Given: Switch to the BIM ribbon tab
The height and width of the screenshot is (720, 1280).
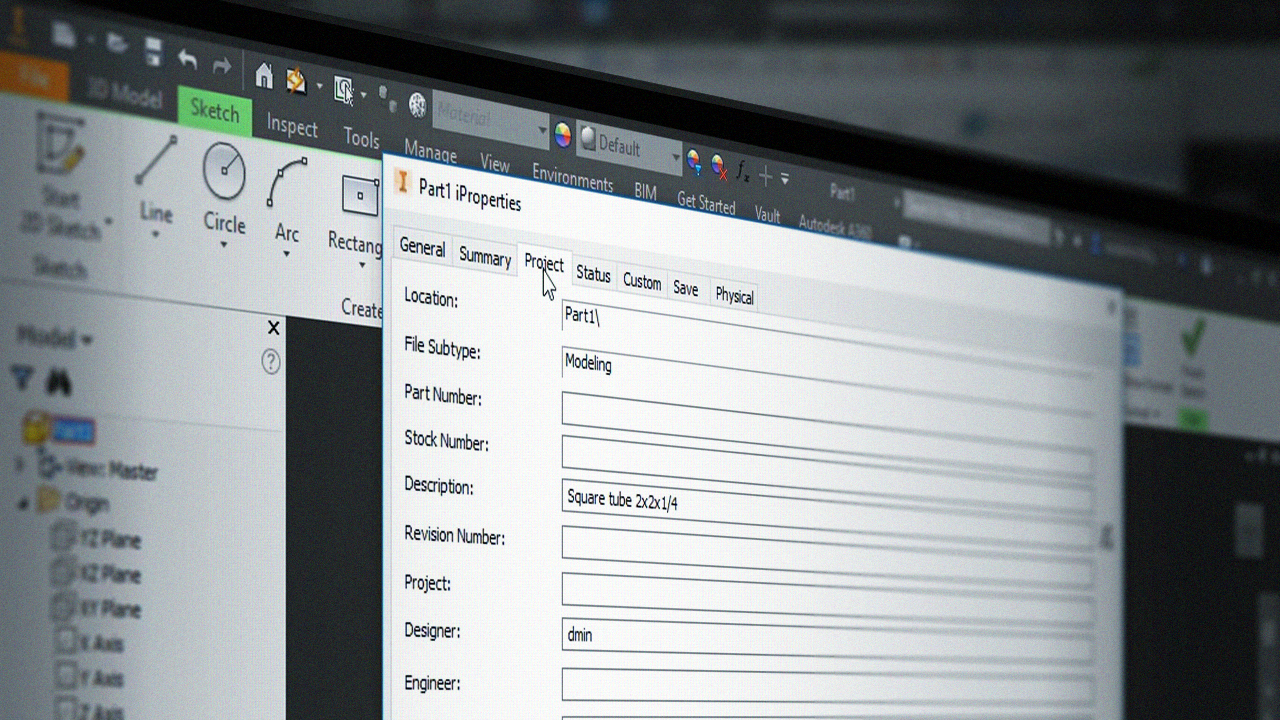Looking at the screenshot, I should (x=645, y=191).
